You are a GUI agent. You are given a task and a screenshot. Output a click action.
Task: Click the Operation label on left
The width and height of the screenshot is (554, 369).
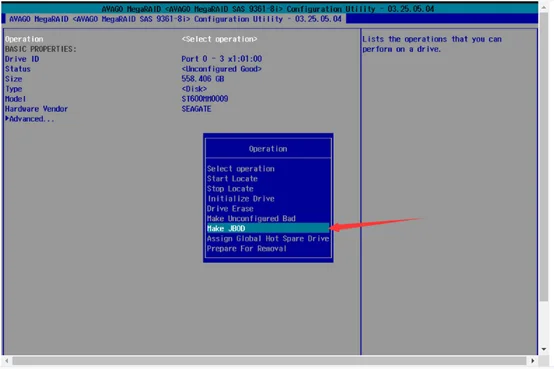[x=24, y=39]
